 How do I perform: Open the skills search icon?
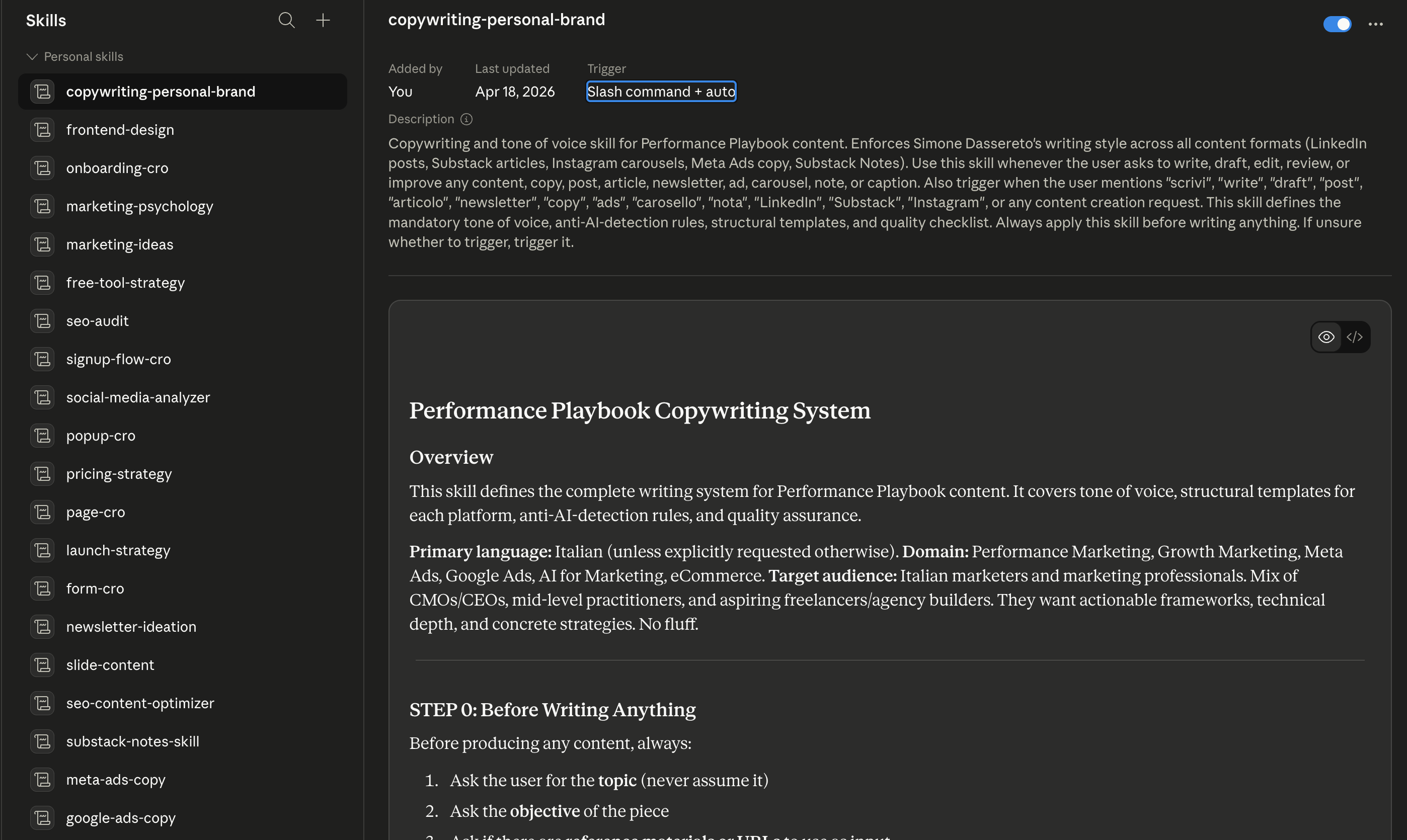pos(286,21)
